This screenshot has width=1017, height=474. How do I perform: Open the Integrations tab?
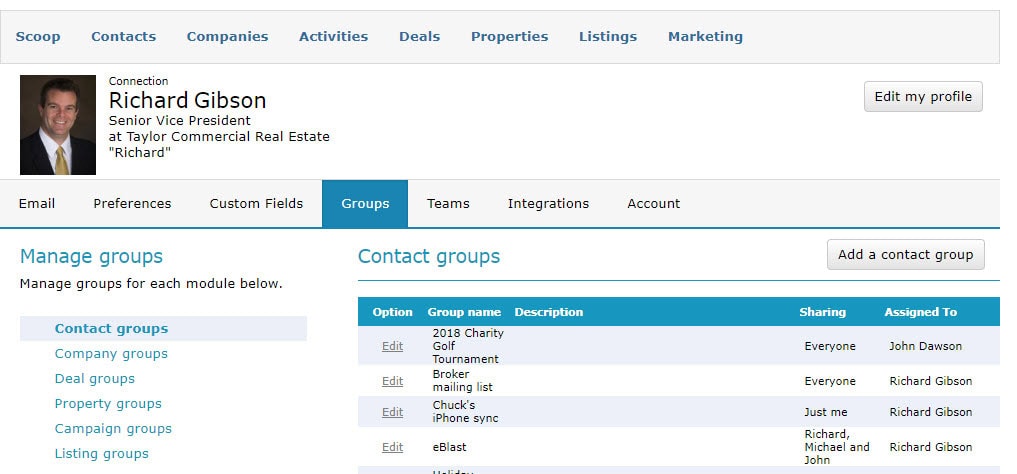pos(548,204)
